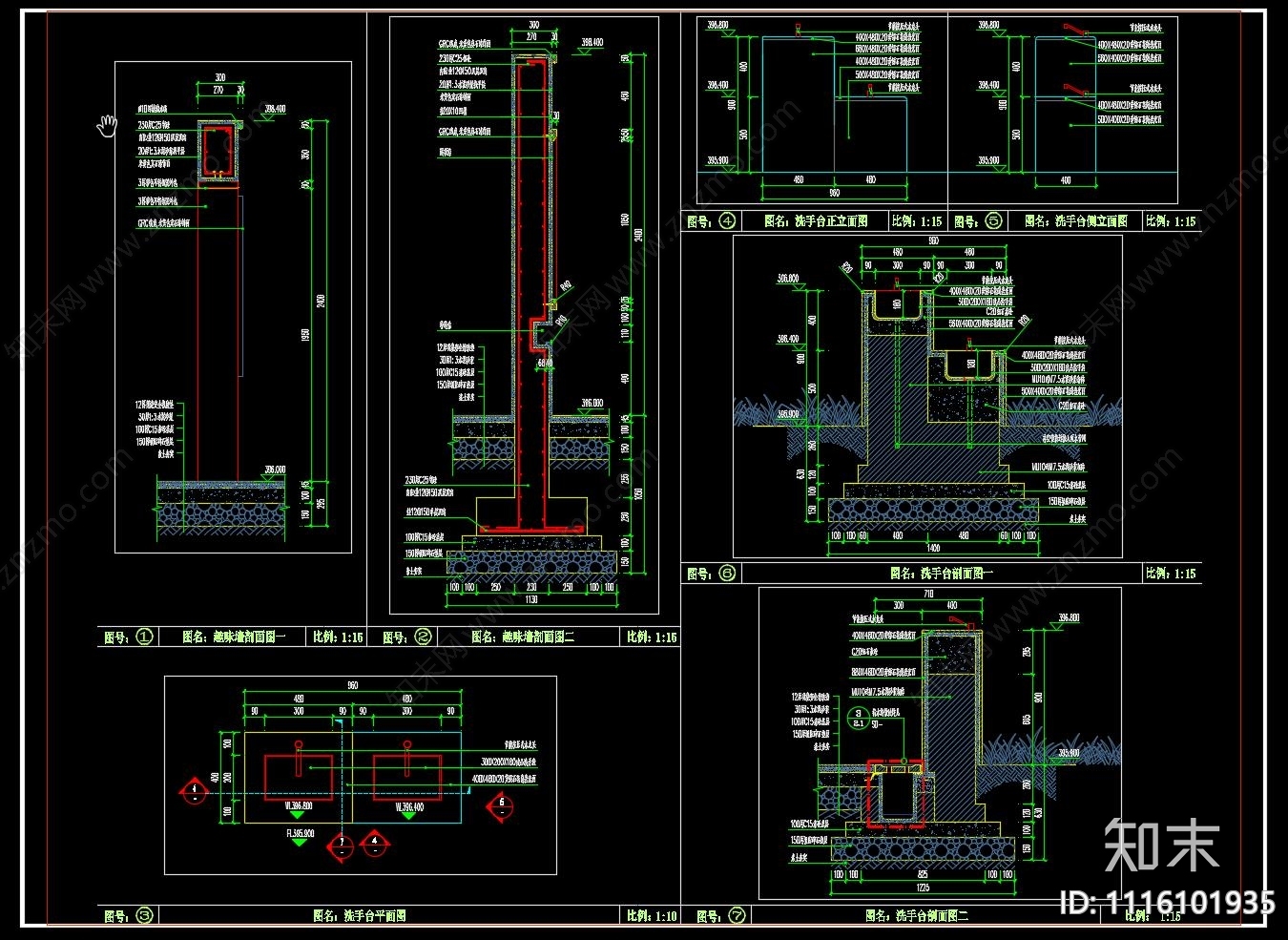Click the 比例 1:15 scale label of drawing ⑤
Screen dimensions: 1288x940
(x=1171, y=220)
